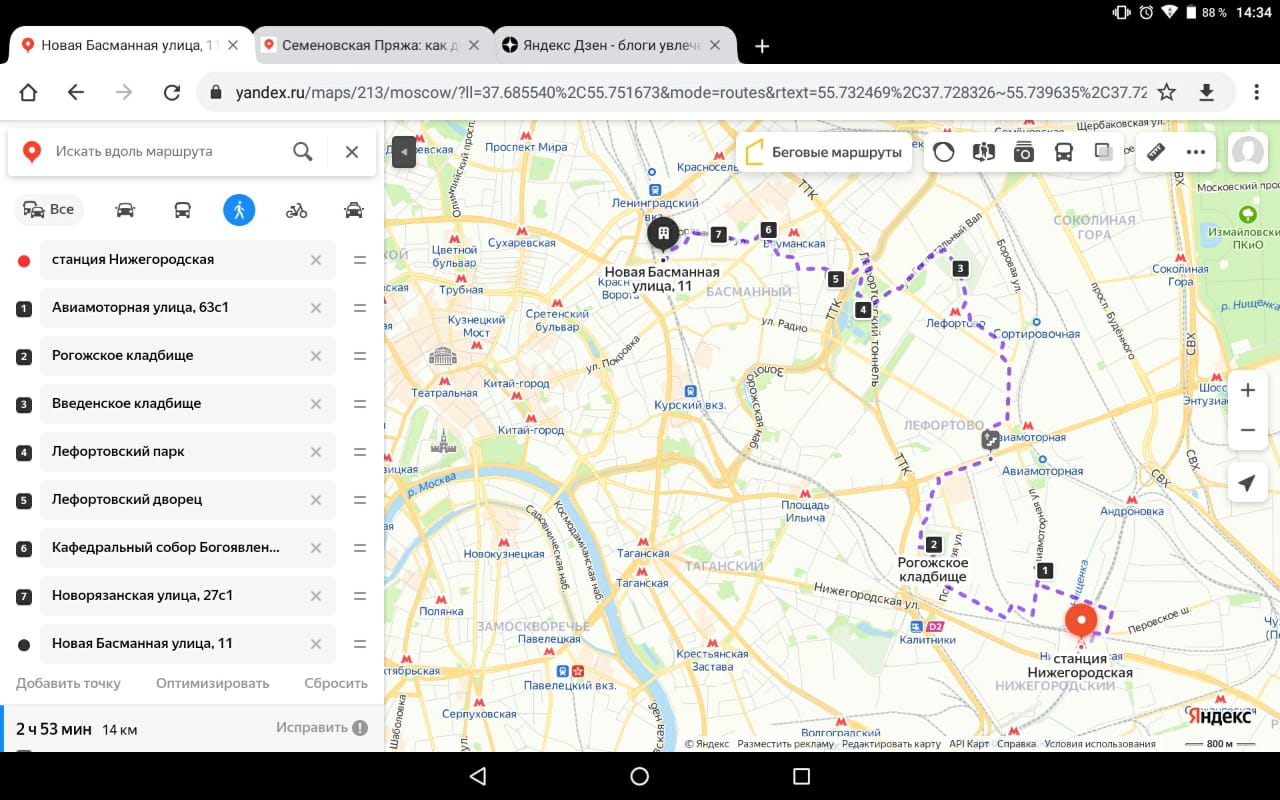The image size is (1280, 800).
Task: Switch to Семеновская Пряжа browser tab
Action: (371, 45)
